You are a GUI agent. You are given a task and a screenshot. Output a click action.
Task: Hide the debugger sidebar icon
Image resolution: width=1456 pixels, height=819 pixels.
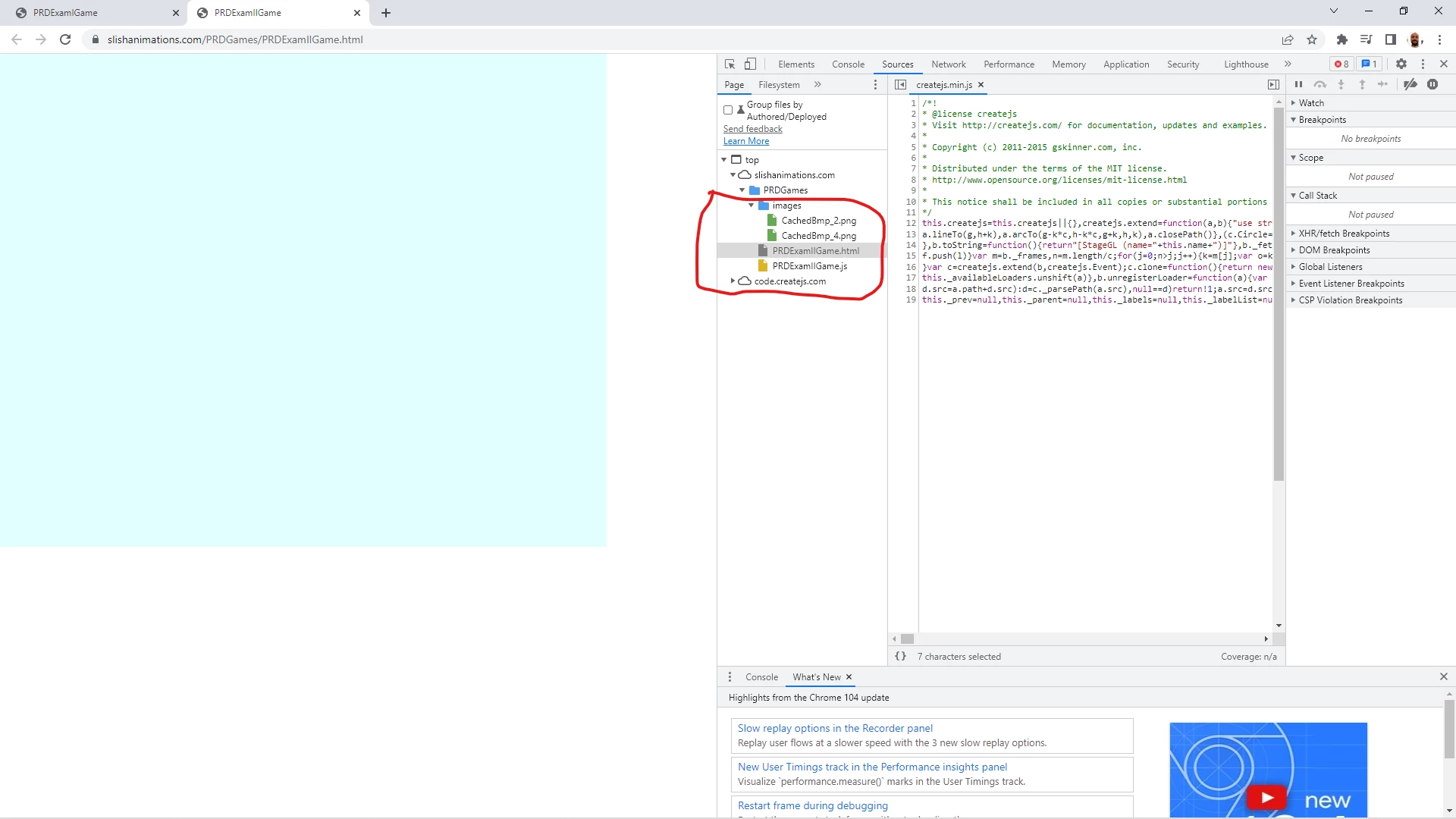click(1273, 85)
